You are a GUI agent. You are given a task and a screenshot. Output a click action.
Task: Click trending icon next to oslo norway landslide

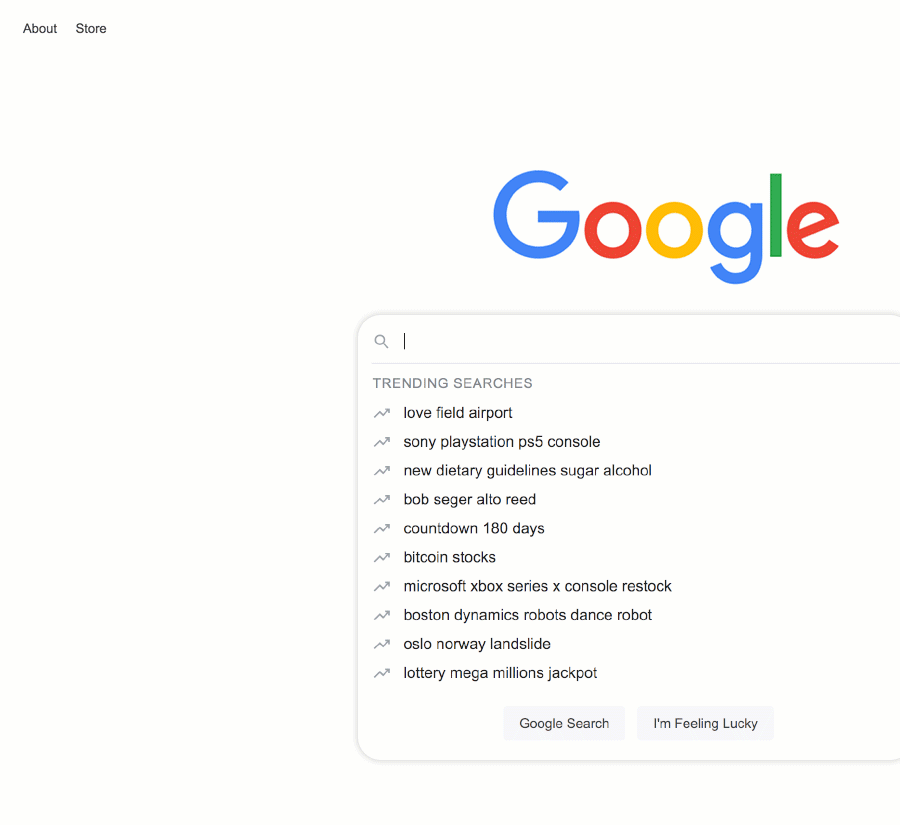pyautogui.click(x=382, y=644)
